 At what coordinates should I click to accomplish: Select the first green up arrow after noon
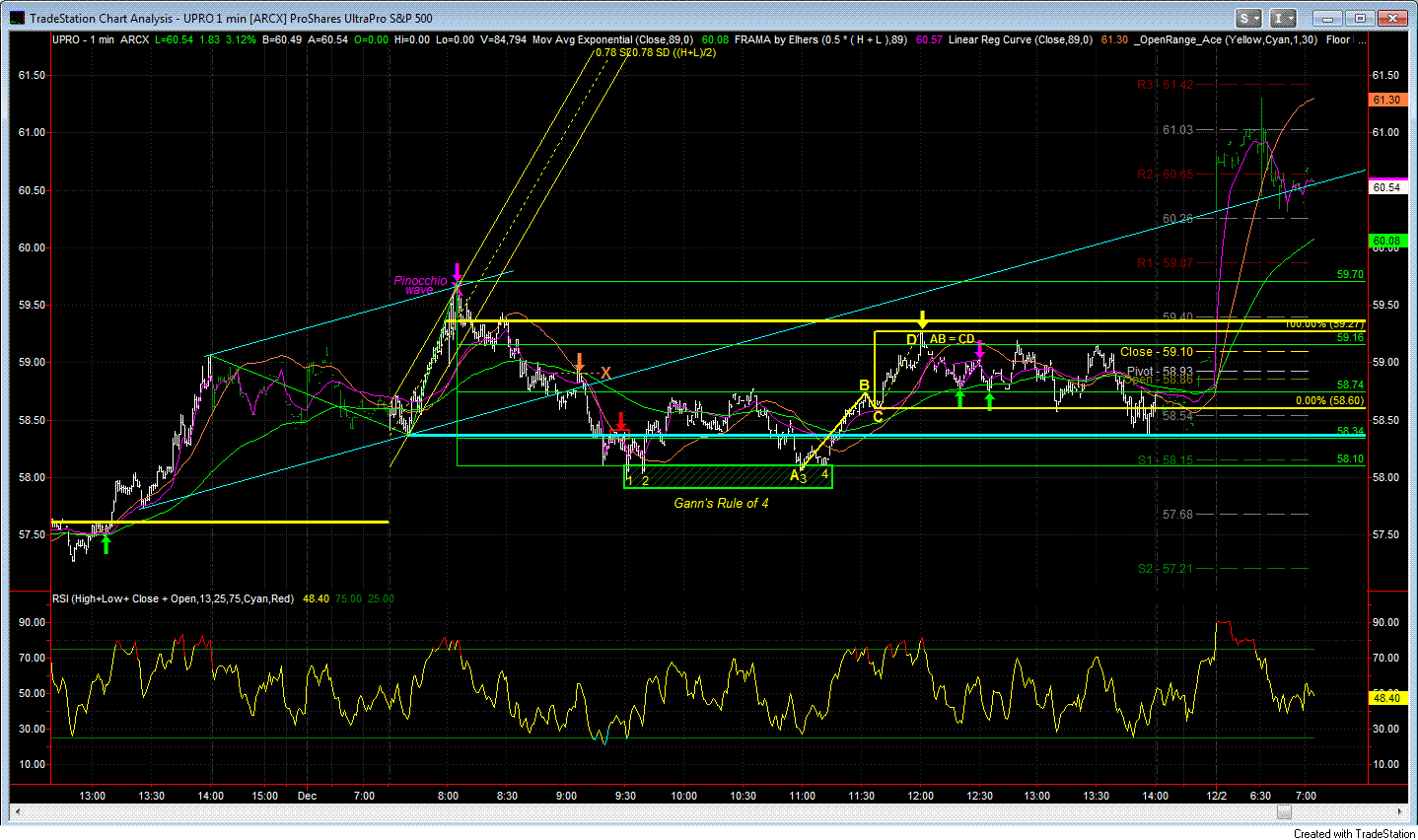coord(959,398)
